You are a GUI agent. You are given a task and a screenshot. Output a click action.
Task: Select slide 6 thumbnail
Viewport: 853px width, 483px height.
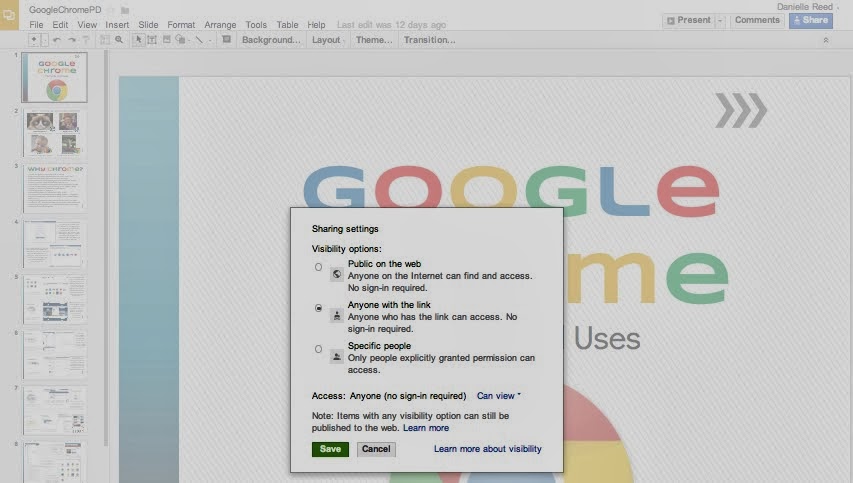[x=54, y=355]
